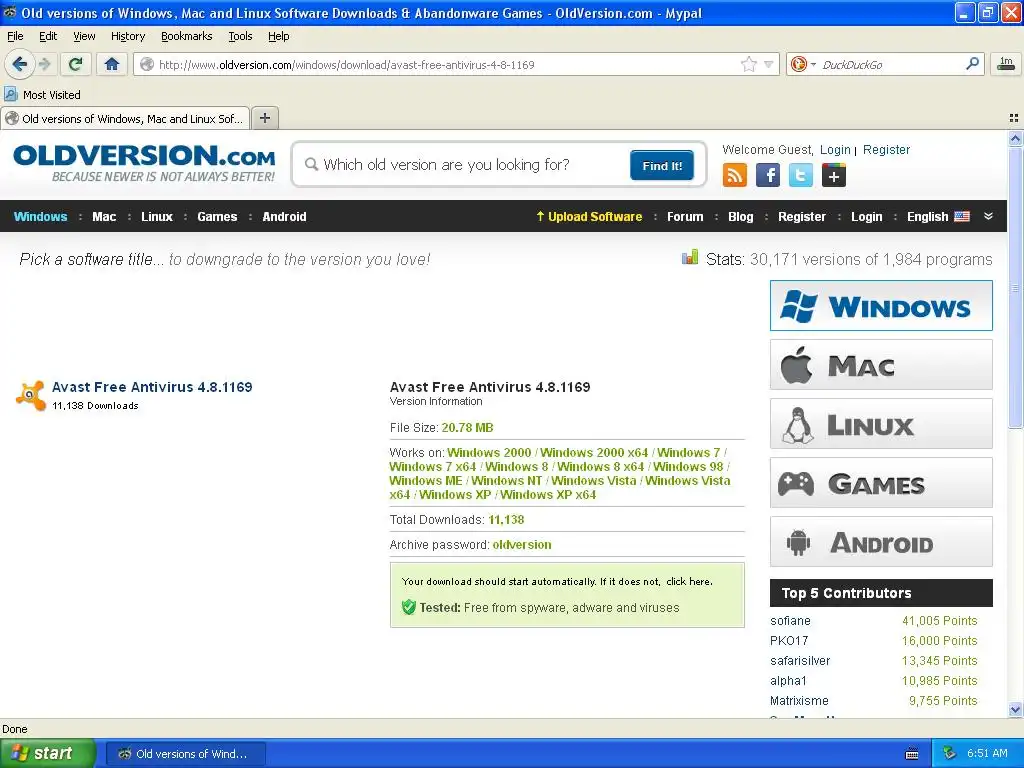This screenshot has height=768, width=1024.
Task: Open the Help menu
Action: tap(278, 36)
